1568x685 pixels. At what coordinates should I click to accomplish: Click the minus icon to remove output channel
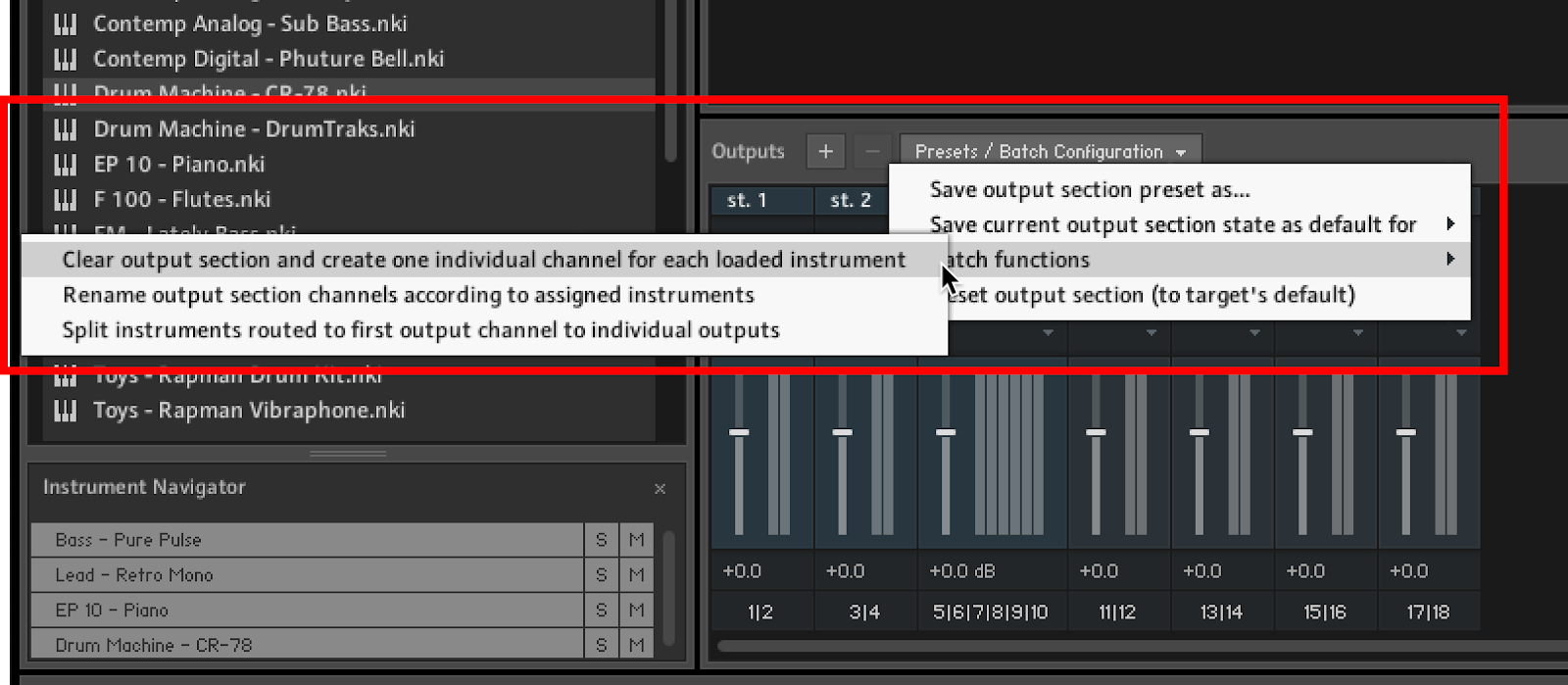pyautogui.click(x=872, y=151)
